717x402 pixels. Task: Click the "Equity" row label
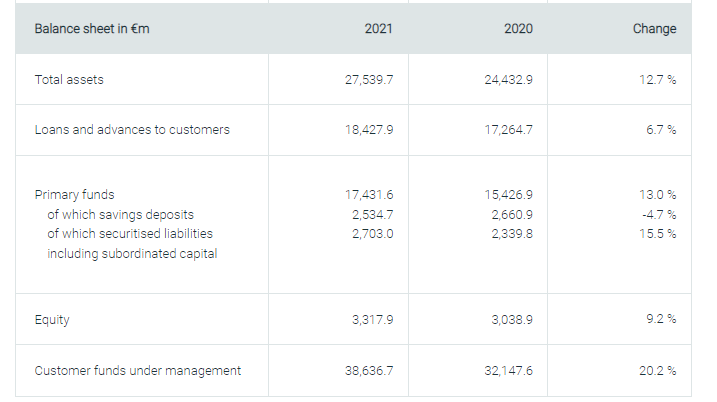52,320
